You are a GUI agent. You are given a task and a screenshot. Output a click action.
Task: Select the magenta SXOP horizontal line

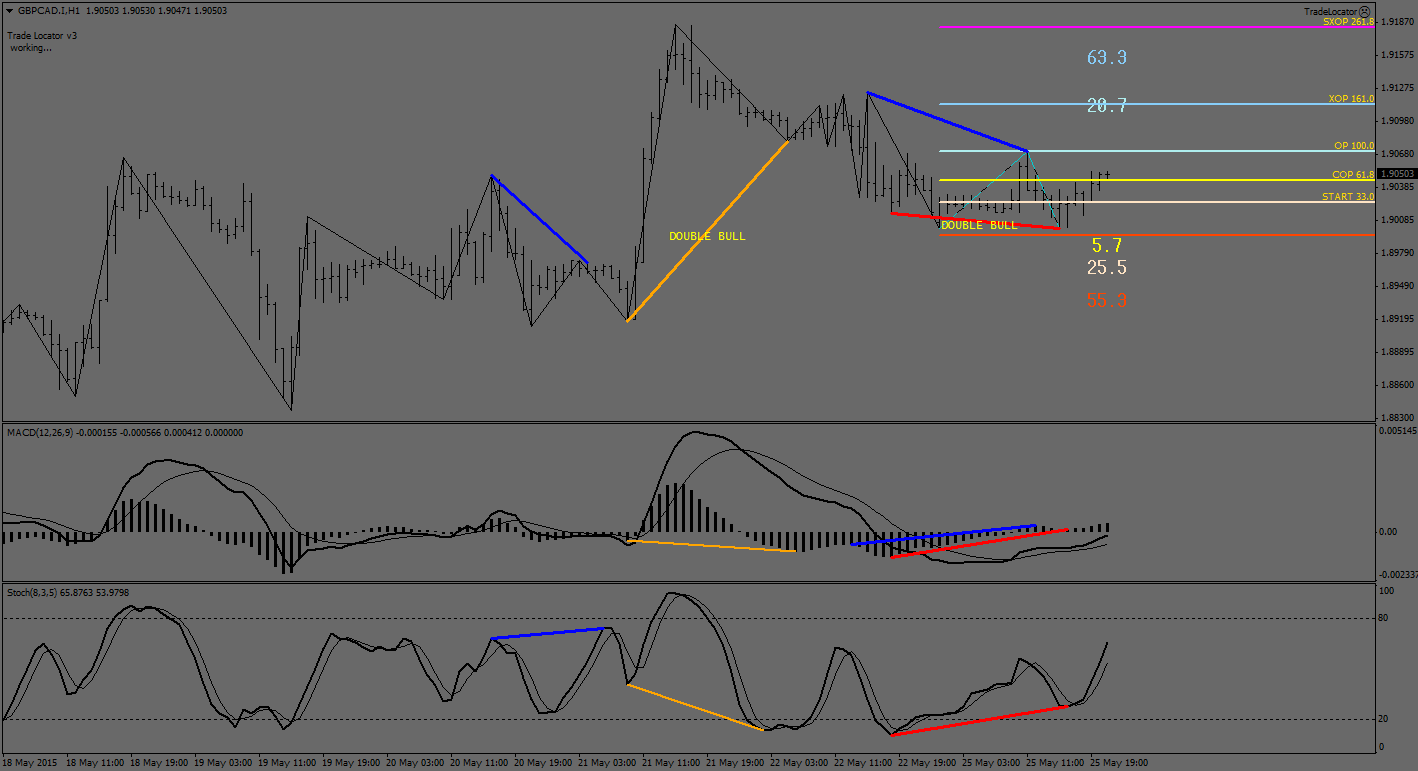tap(1100, 27)
